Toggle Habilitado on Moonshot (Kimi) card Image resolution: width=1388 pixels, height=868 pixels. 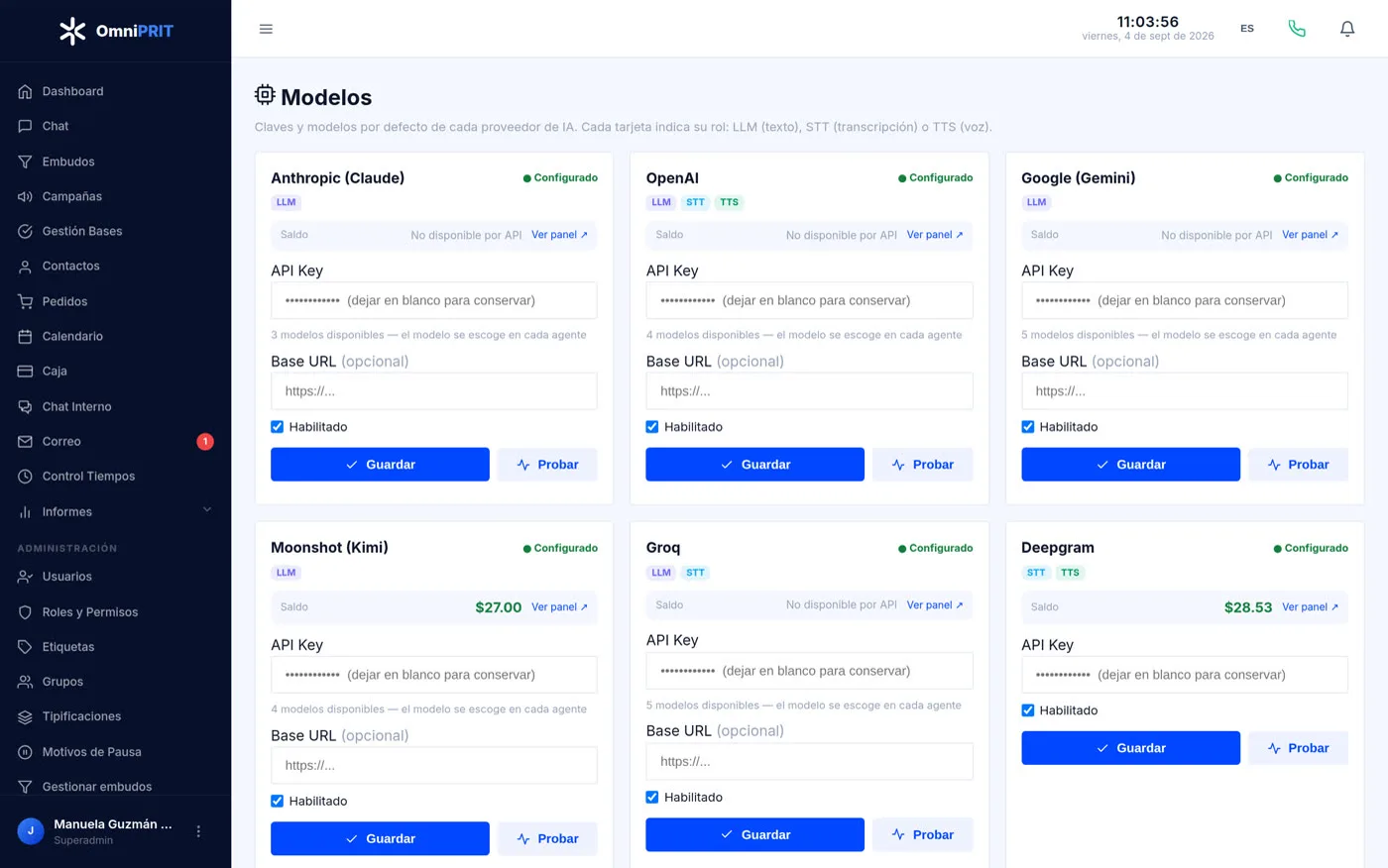pyautogui.click(x=278, y=801)
